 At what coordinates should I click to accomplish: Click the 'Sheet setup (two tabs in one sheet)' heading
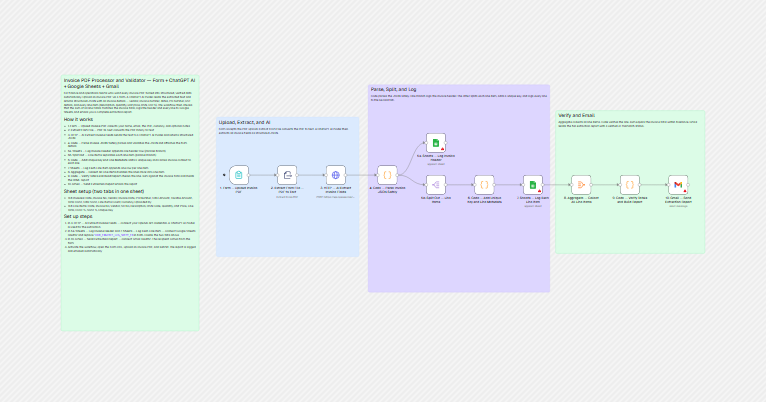coord(104,191)
